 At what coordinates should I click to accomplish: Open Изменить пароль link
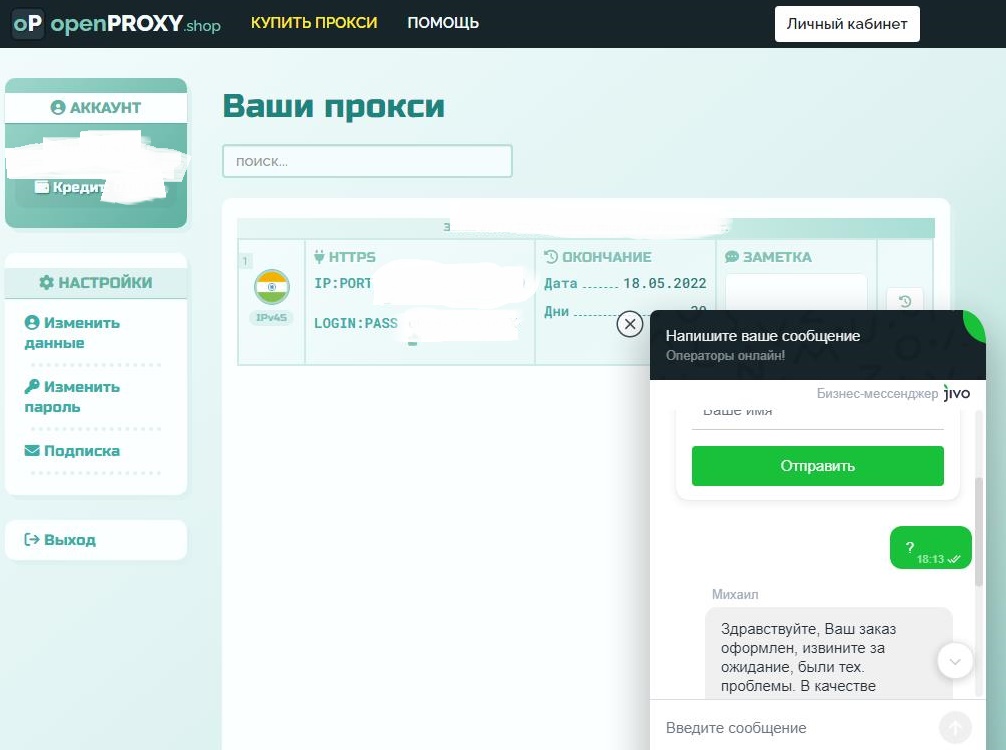[x=72, y=396]
